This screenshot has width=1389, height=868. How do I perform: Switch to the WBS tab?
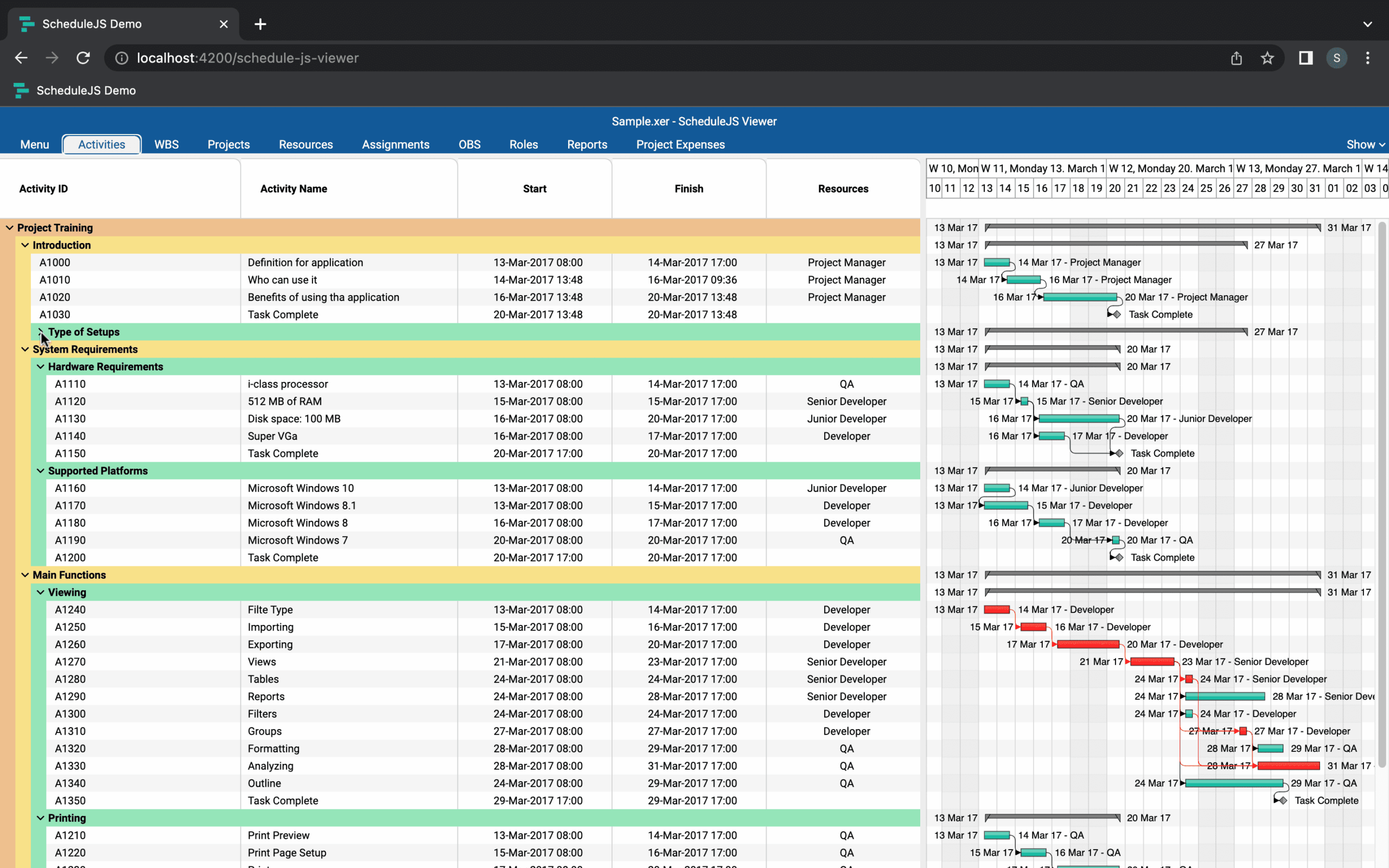pos(166,144)
